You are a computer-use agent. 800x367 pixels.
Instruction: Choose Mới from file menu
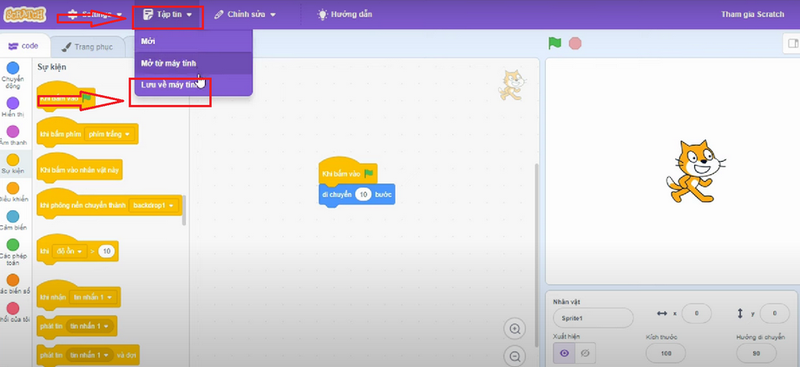coord(193,40)
